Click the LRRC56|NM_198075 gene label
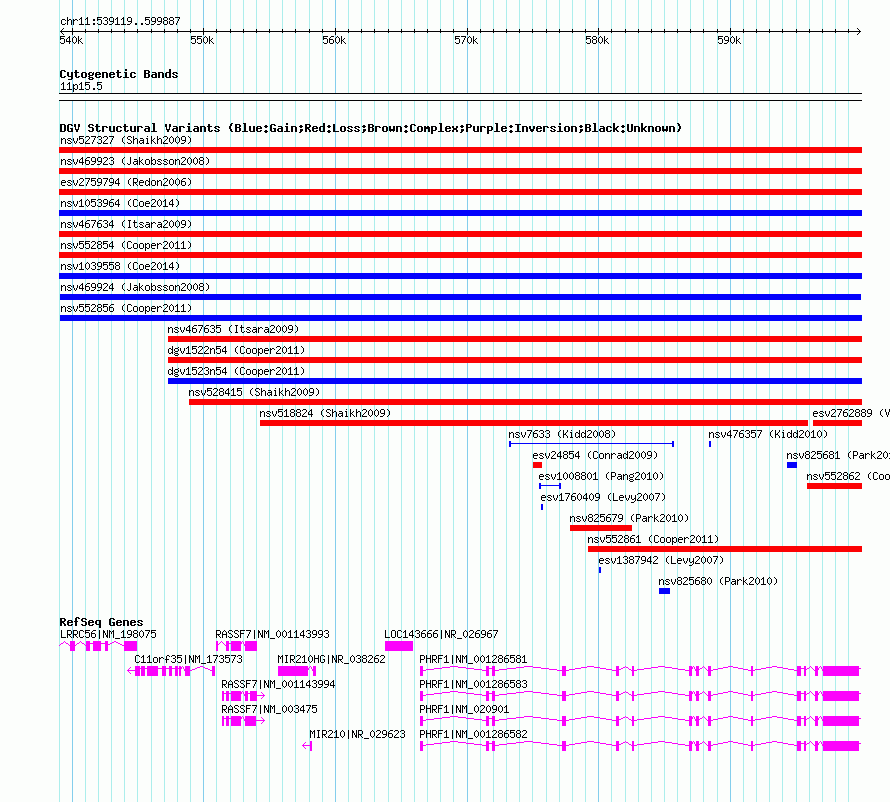Screen dimensions: 890x802 pyautogui.click(x=108, y=634)
